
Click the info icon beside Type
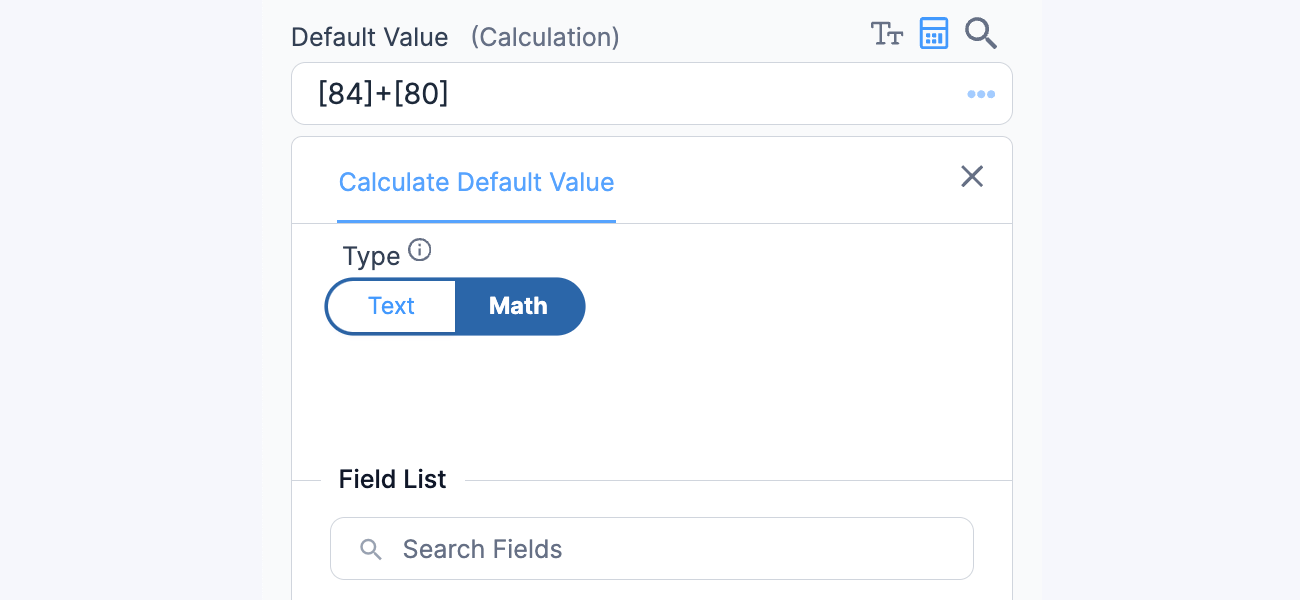click(x=420, y=250)
